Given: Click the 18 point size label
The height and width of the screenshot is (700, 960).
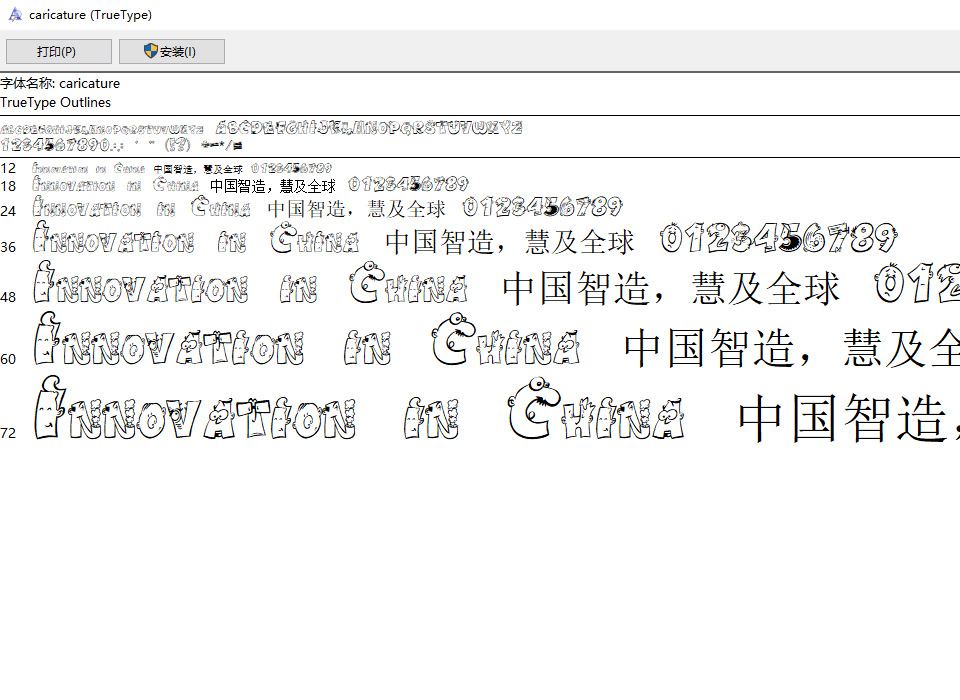Looking at the screenshot, I should click(x=8, y=186).
